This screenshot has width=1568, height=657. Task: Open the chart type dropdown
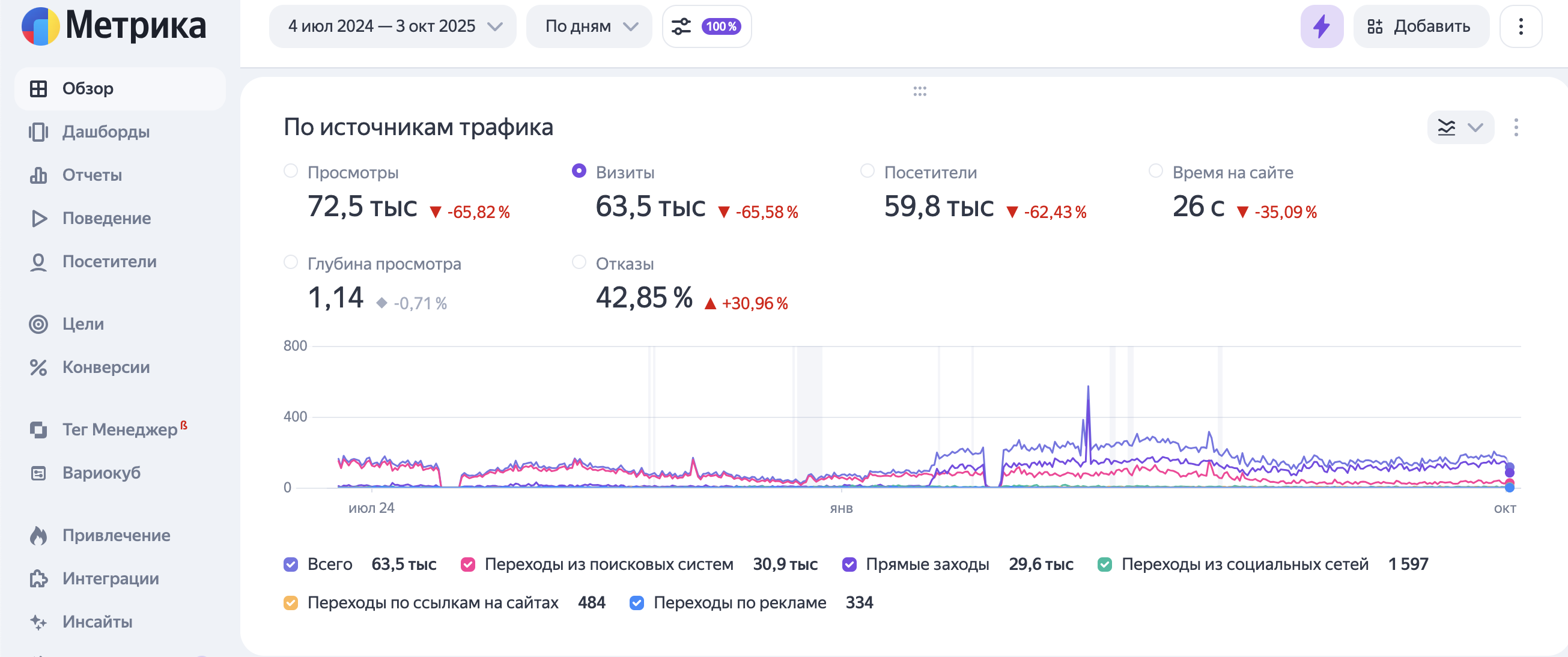pyautogui.click(x=1460, y=128)
